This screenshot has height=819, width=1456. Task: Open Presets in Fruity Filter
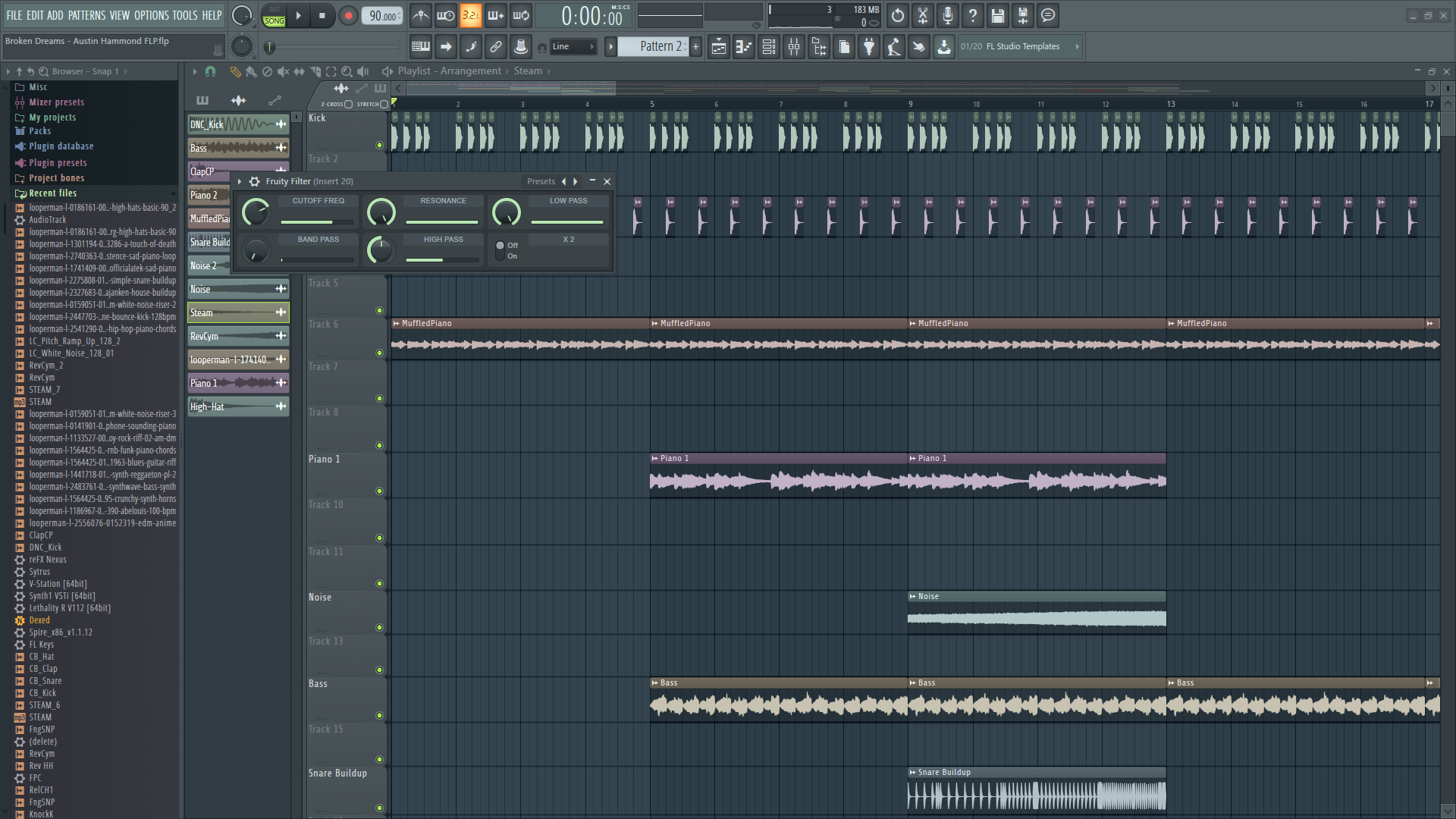[x=541, y=182]
